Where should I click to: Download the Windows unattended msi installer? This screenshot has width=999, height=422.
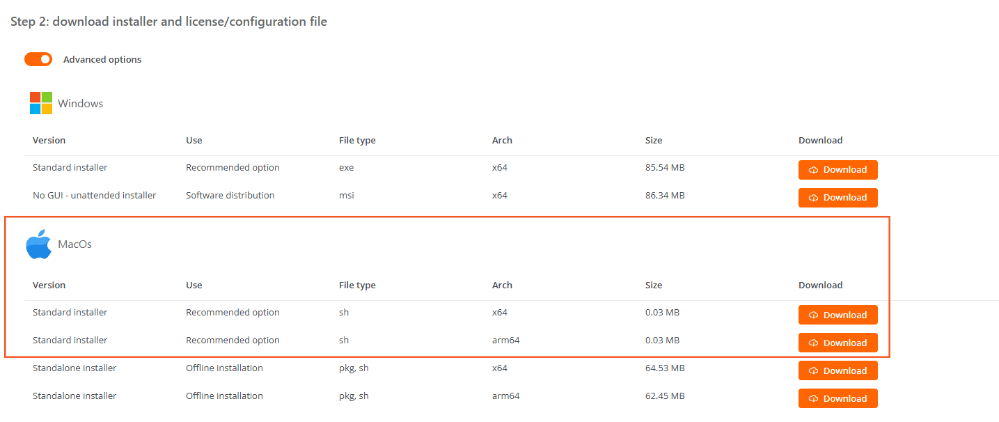coord(838,198)
